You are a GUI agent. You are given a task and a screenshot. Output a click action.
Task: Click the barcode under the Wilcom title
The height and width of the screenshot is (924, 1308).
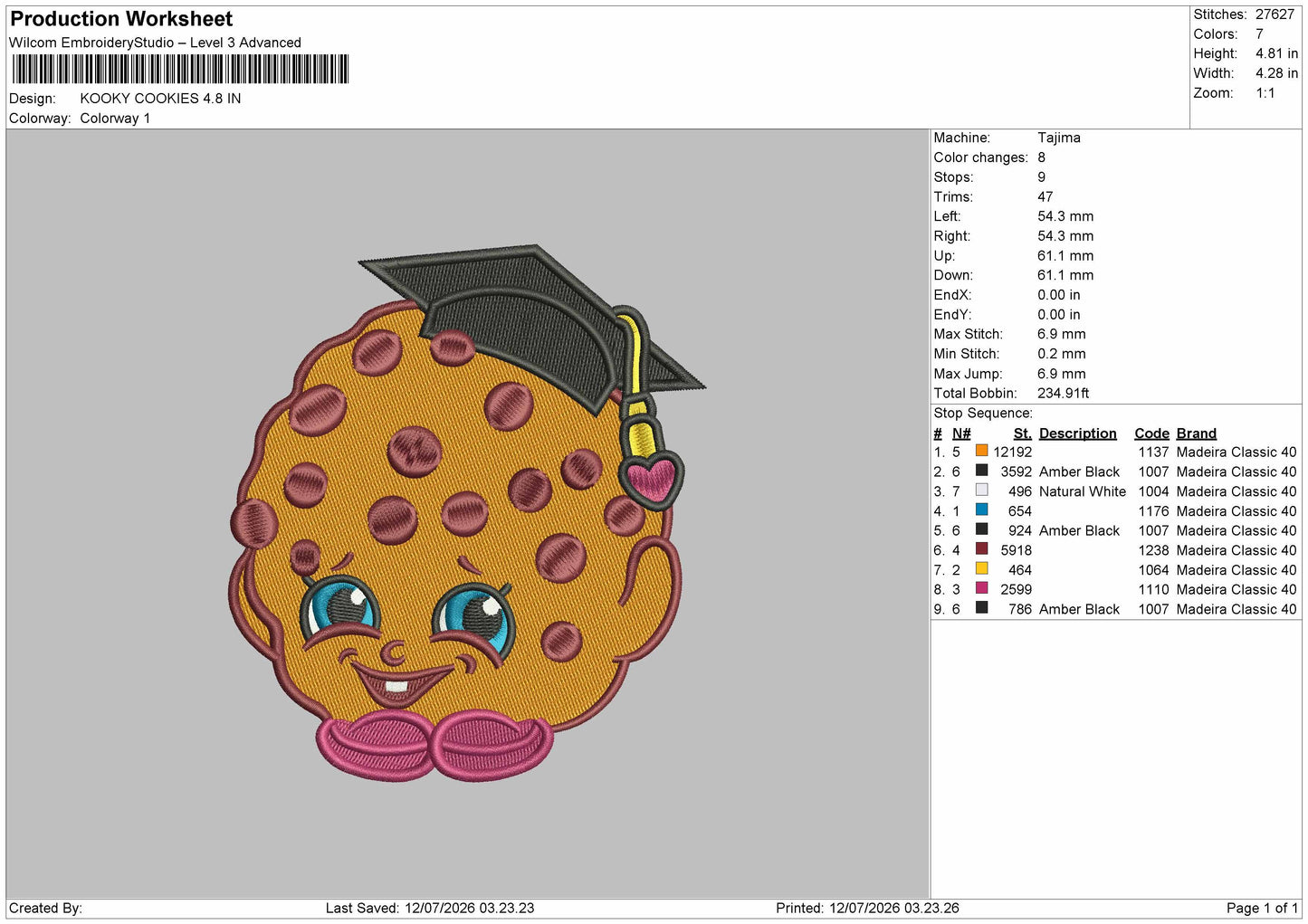coord(180,70)
